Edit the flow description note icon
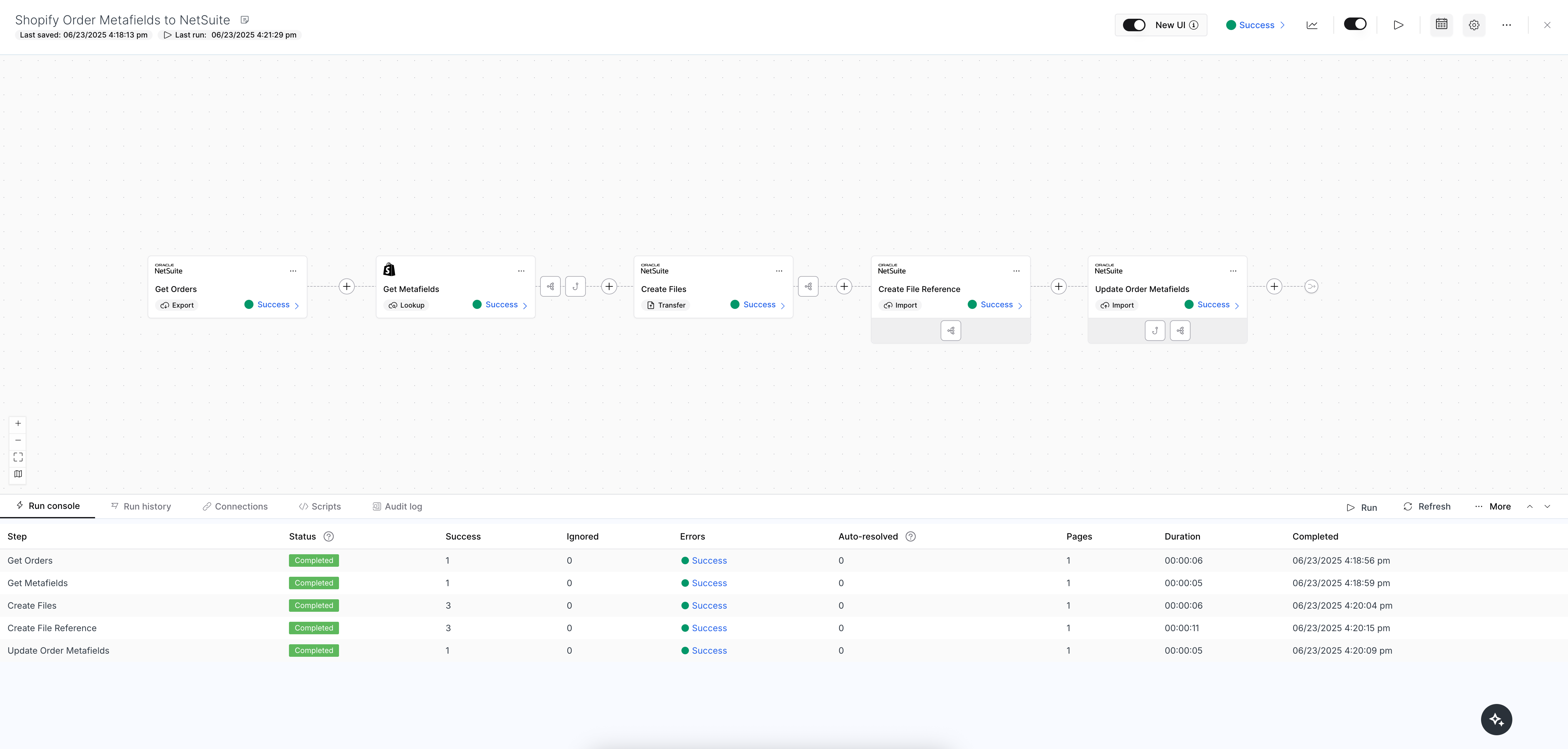 pos(245,20)
